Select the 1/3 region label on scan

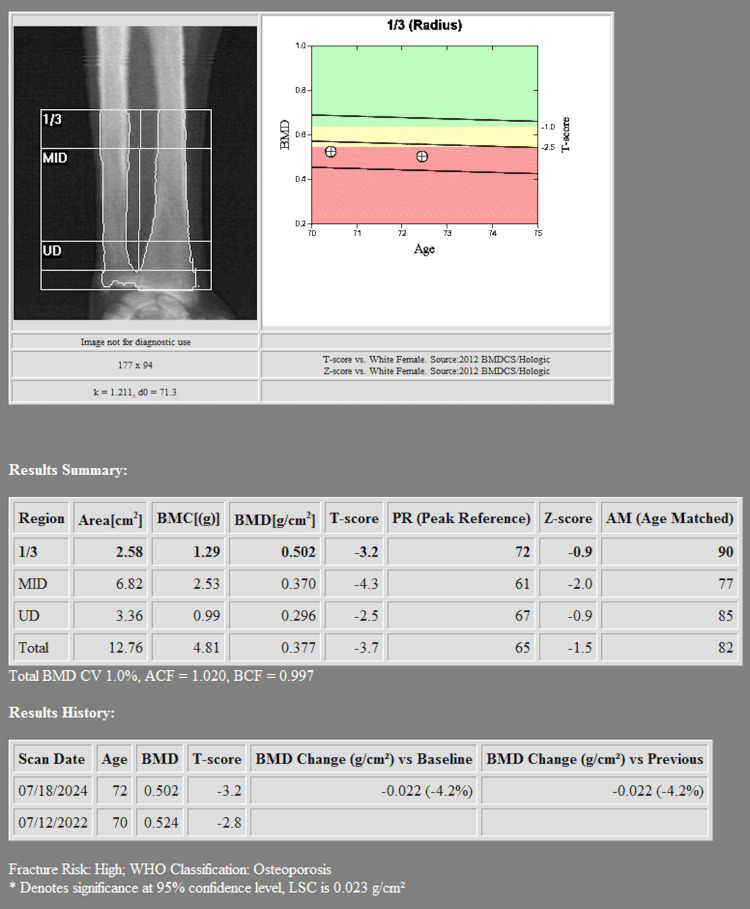[52, 119]
